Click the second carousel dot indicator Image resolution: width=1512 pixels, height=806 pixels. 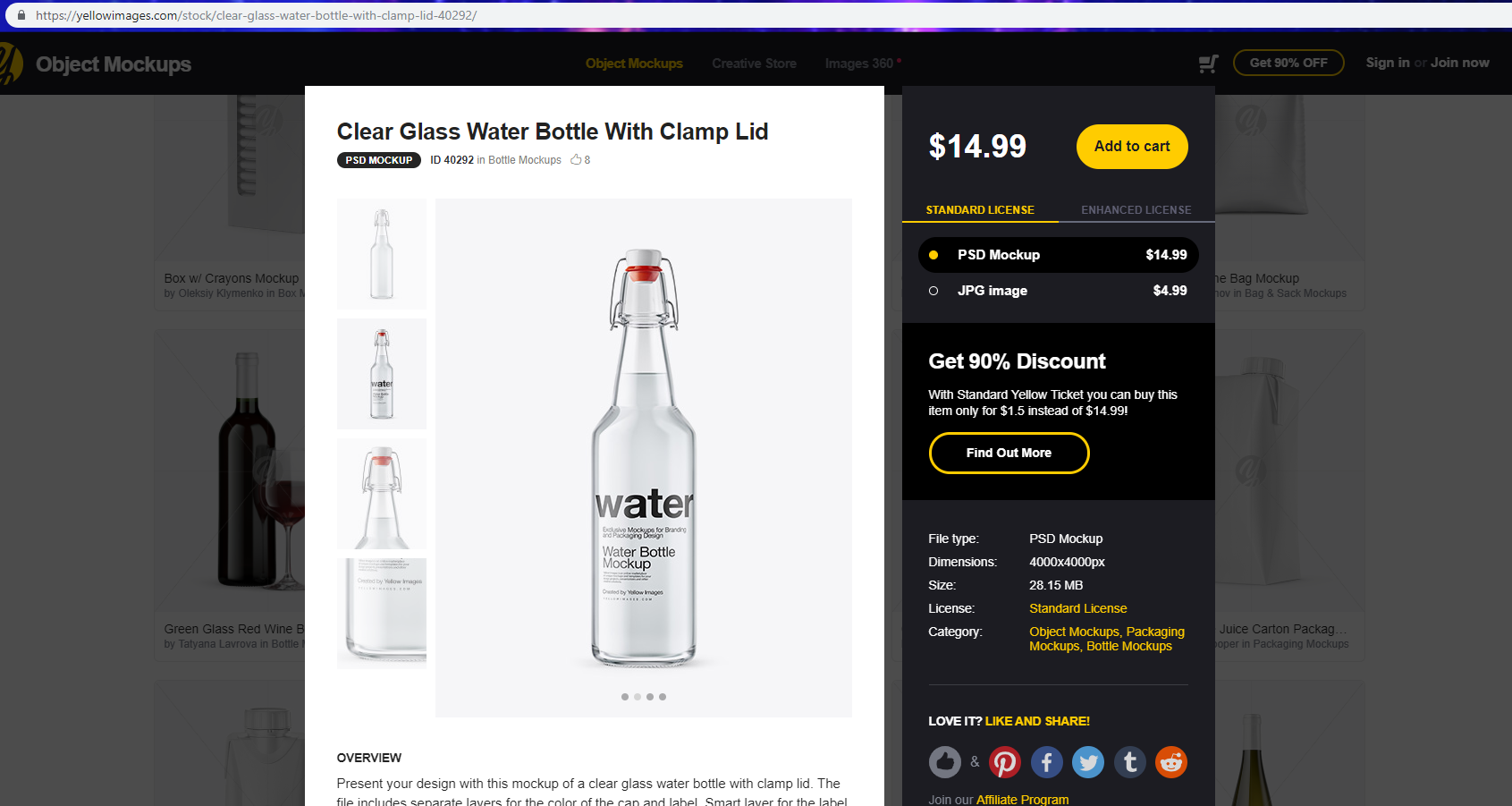tap(638, 697)
